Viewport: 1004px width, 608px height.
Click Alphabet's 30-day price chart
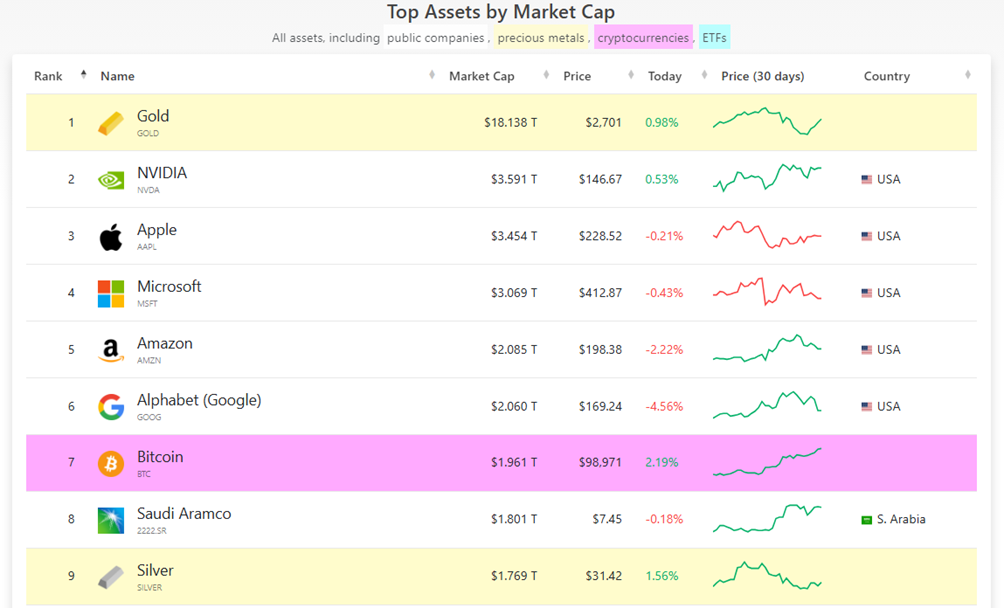point(767,405)
